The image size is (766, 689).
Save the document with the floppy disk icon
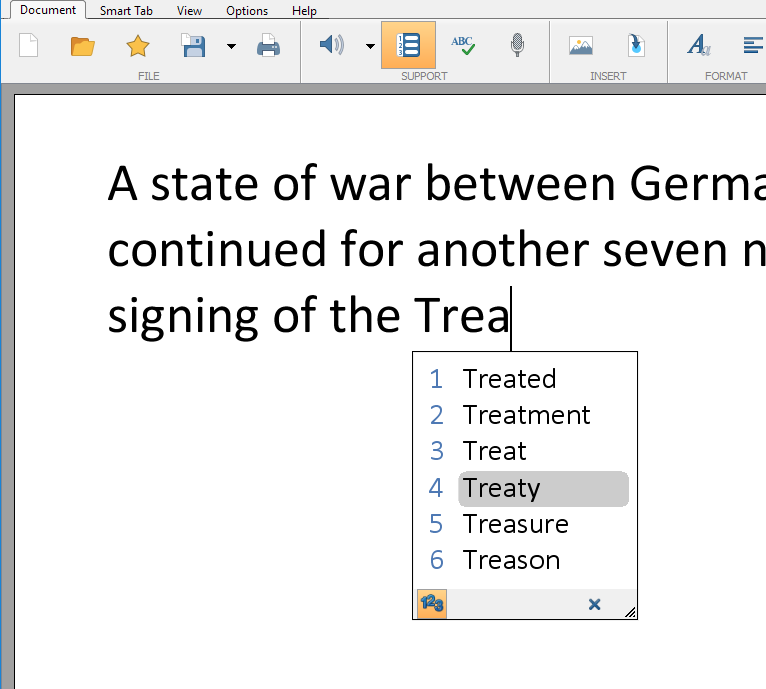[193, 45]
